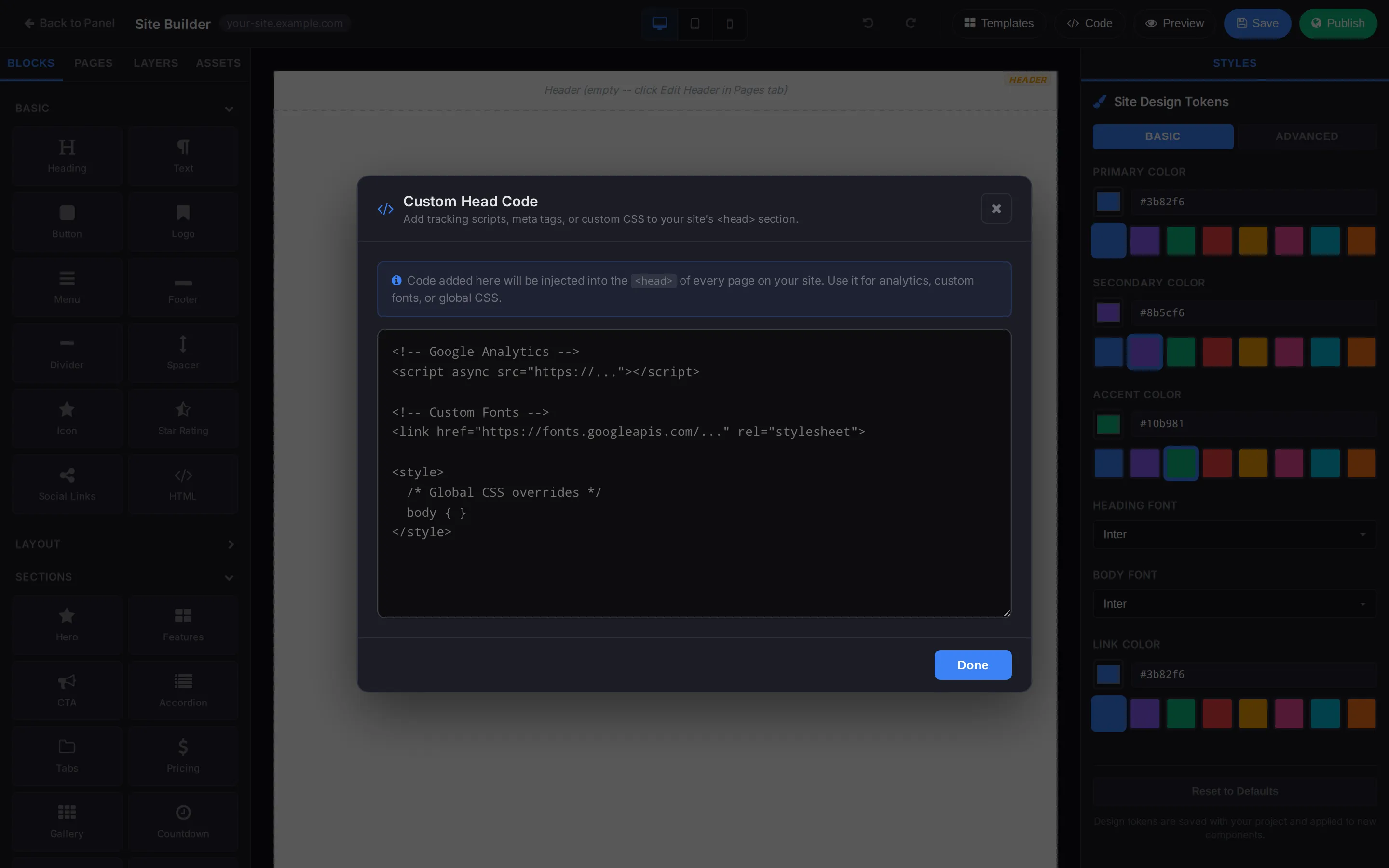This screenshot has height=868, width=1389.
Task: Open the STYLES tab
Action: (x=1235, y=63)
